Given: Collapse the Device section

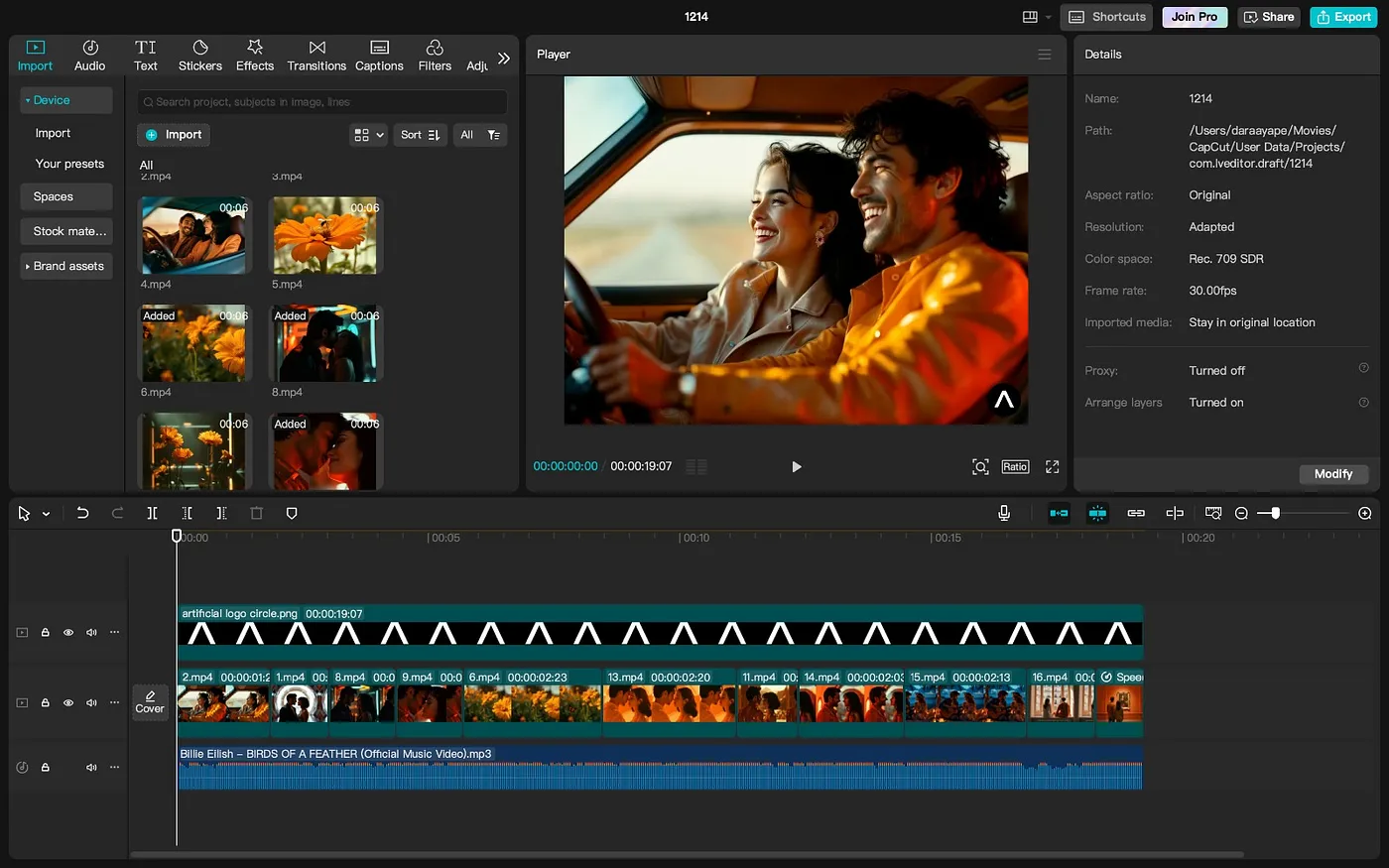Looking at the screenshot, I should click(65, 100).
